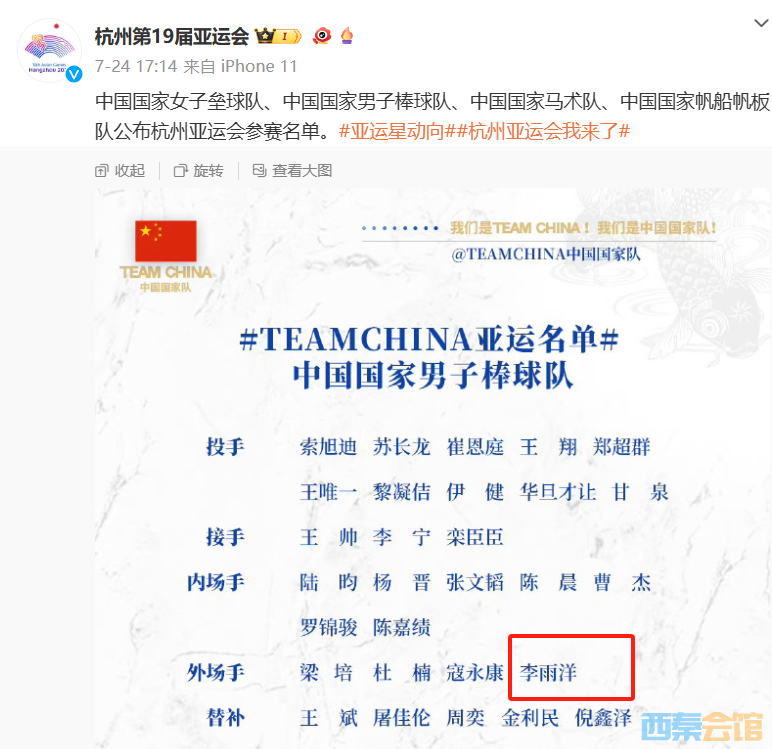Click the torch flame badge icon
The width and height of the screenshot is (772, 749).
coord(347,35)
